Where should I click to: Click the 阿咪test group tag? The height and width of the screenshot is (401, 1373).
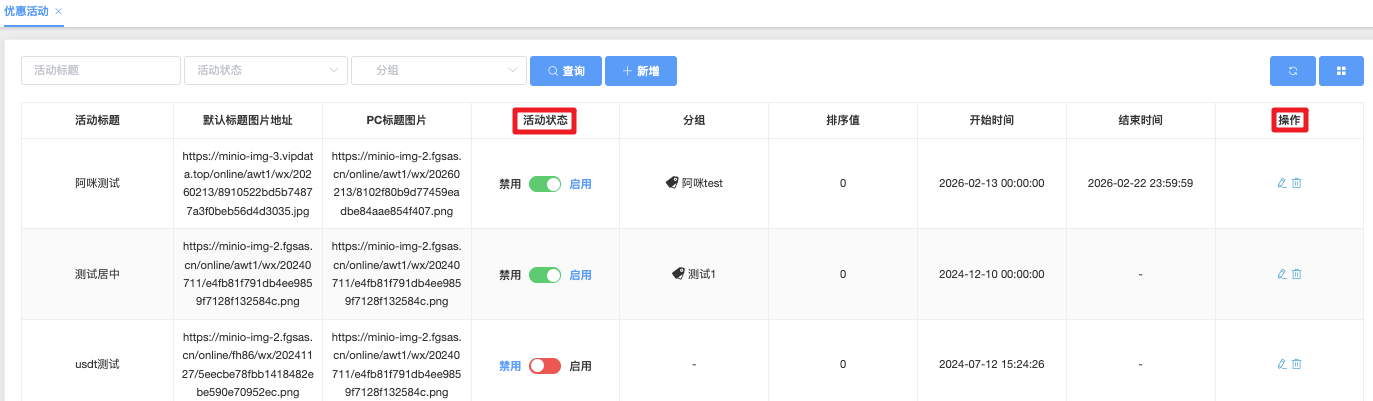click(x=694, y=183)
